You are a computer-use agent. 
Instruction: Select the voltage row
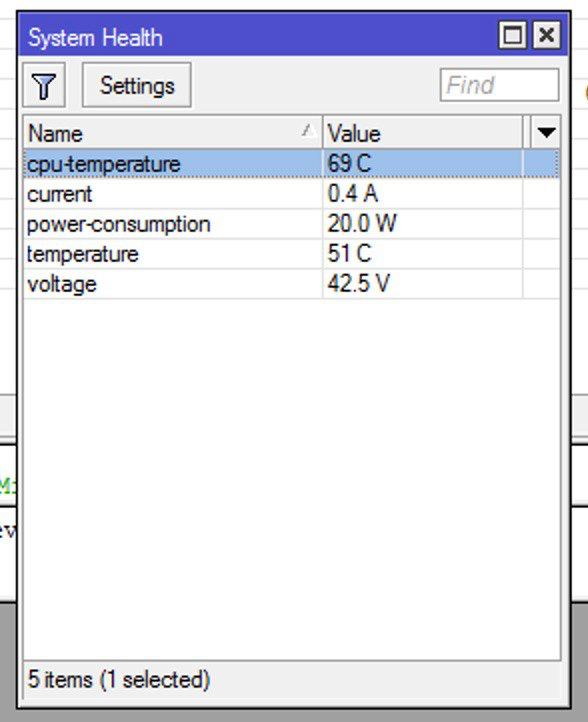click(x=292, y=284)
